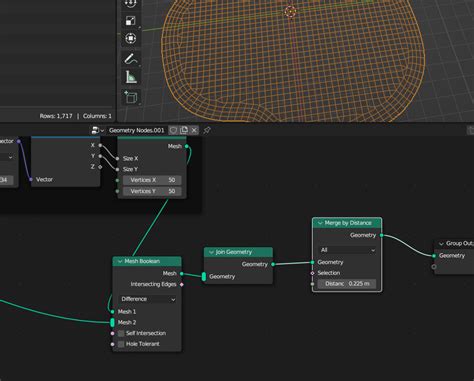The height and width of the screenshot is (381, 474).
Task: Toggle fake user shield for Geometry Nodes.001
Action: tap(173, 130)
